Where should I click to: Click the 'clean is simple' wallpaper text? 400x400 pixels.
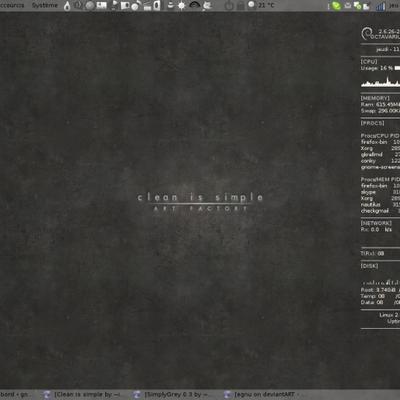tap(200, 197)
